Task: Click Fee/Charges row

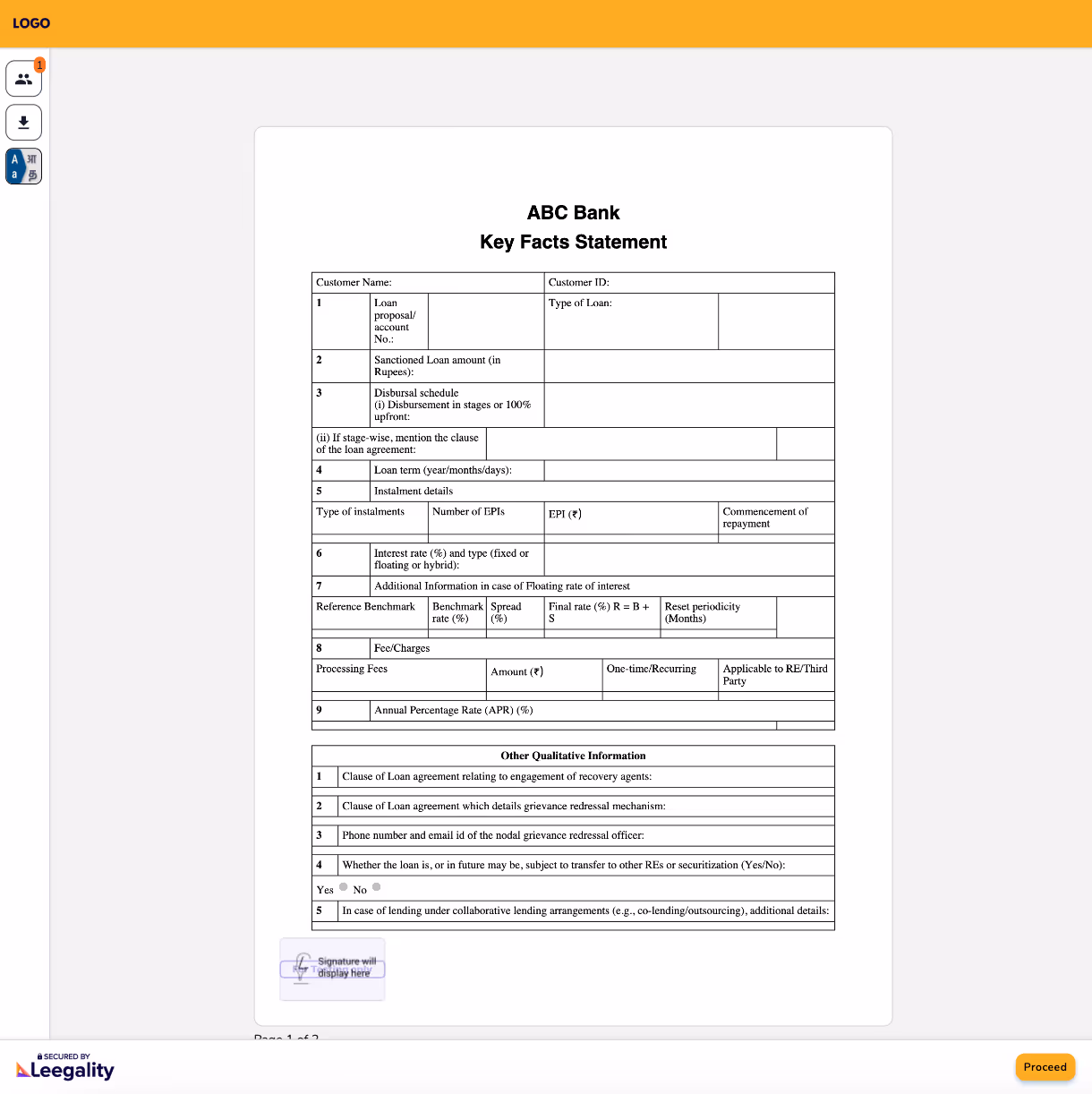Action: [573, 649]
